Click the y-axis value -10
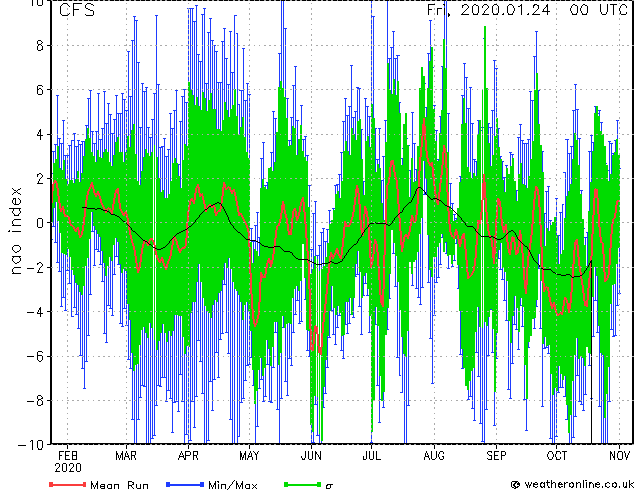This screenshot has width=634, height=490. point(31,445)
